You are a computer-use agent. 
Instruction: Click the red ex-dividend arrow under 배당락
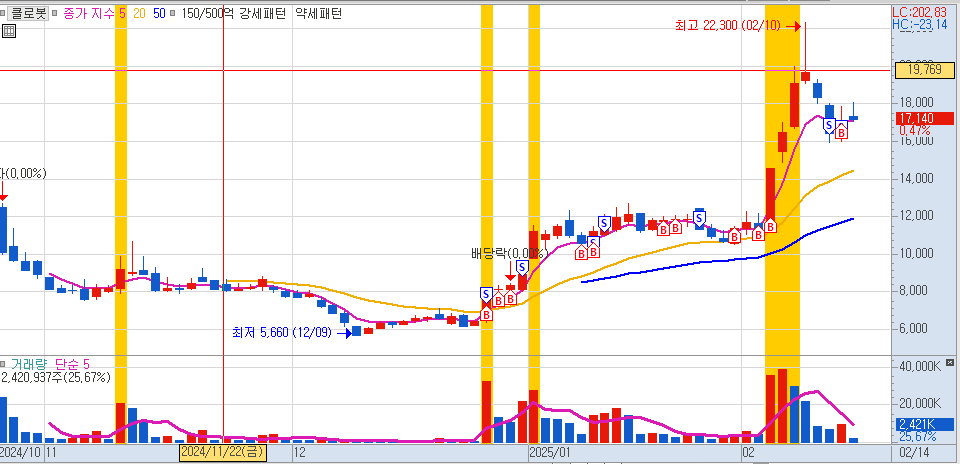point(510,272)
